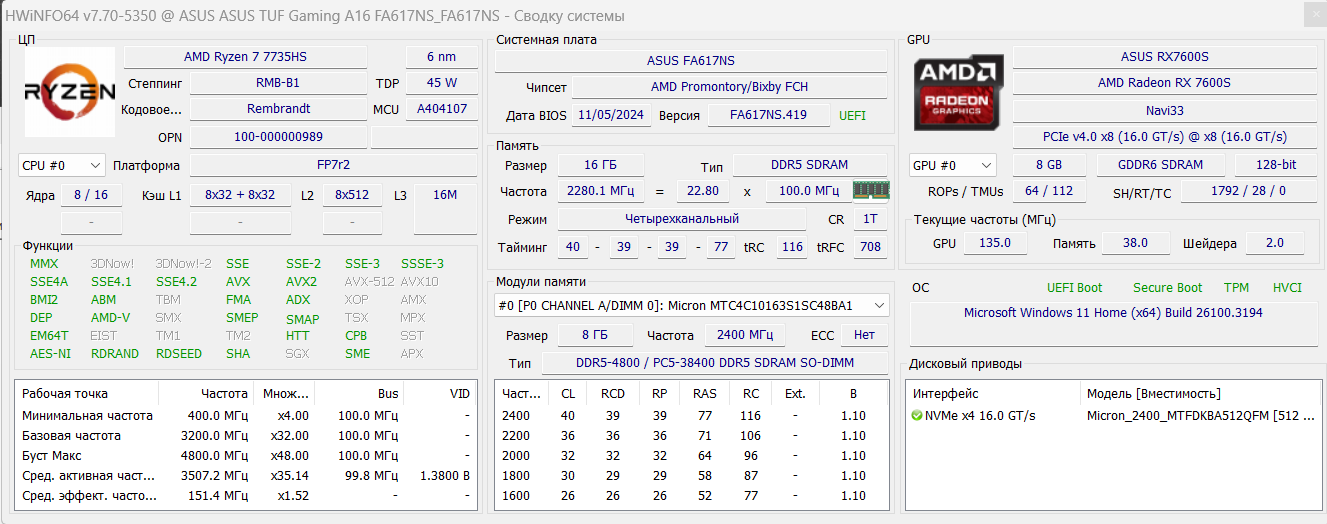Click the 8x32 + 8x32 L1 cache value
Image resolution: width=1327 pixels, height=524 pixels.
[x=239, y=195]
